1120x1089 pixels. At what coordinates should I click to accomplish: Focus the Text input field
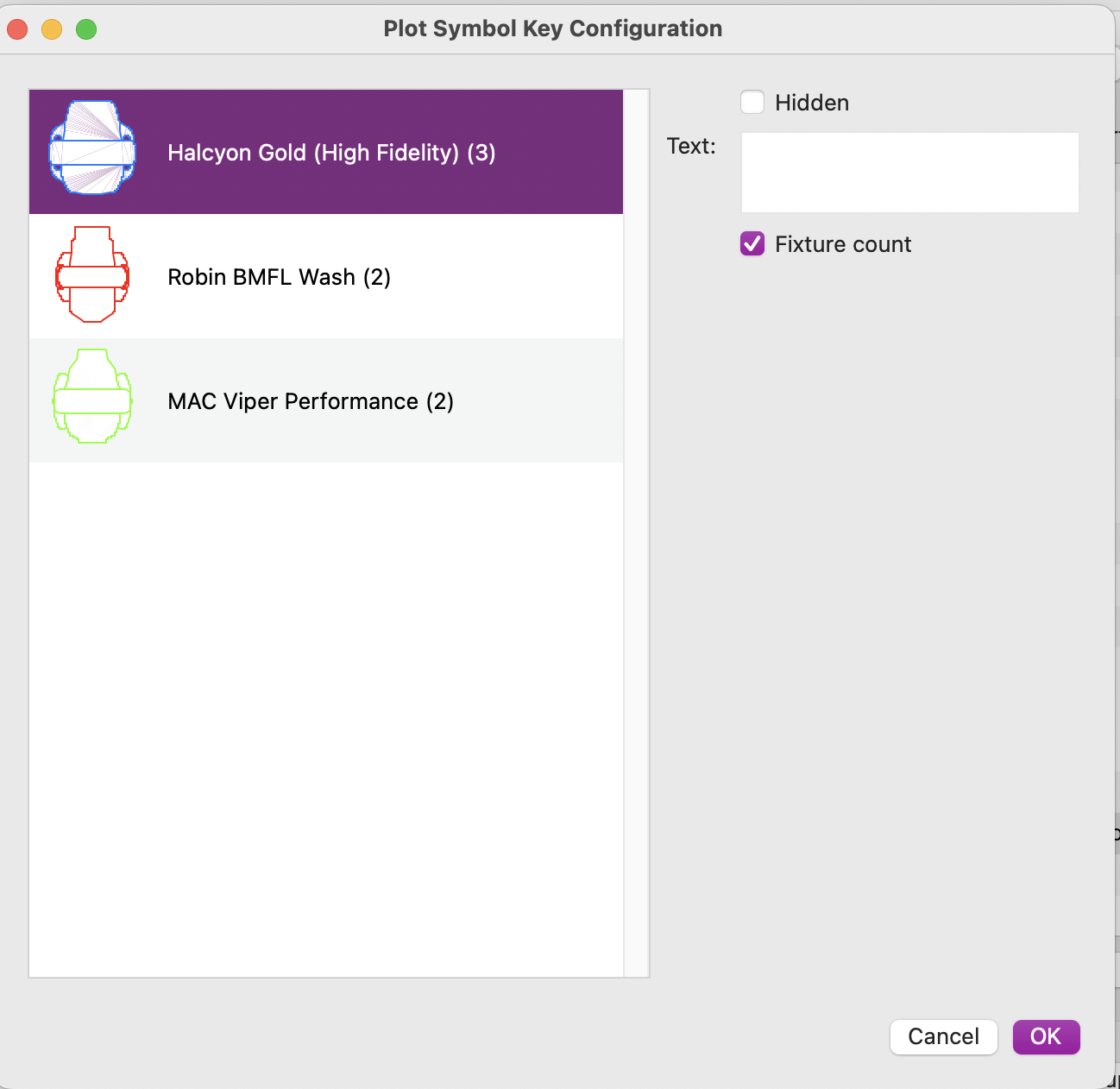(x=910, y=173)
